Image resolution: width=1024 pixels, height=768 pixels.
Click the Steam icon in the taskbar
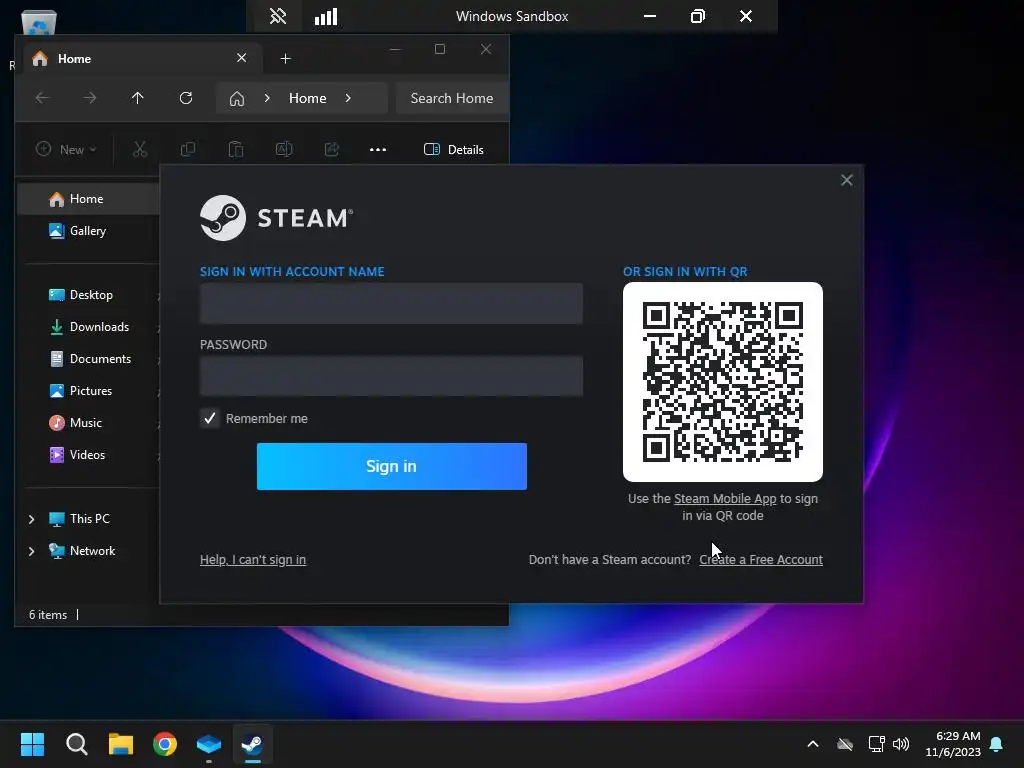point(253,744)
